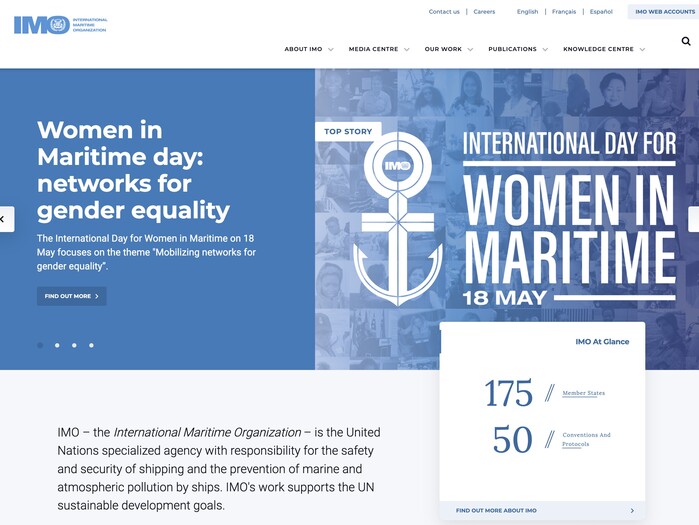The image size is (699, 525).
Task: Open IMO Web Accounts button
Action: (x=664, y=12)
